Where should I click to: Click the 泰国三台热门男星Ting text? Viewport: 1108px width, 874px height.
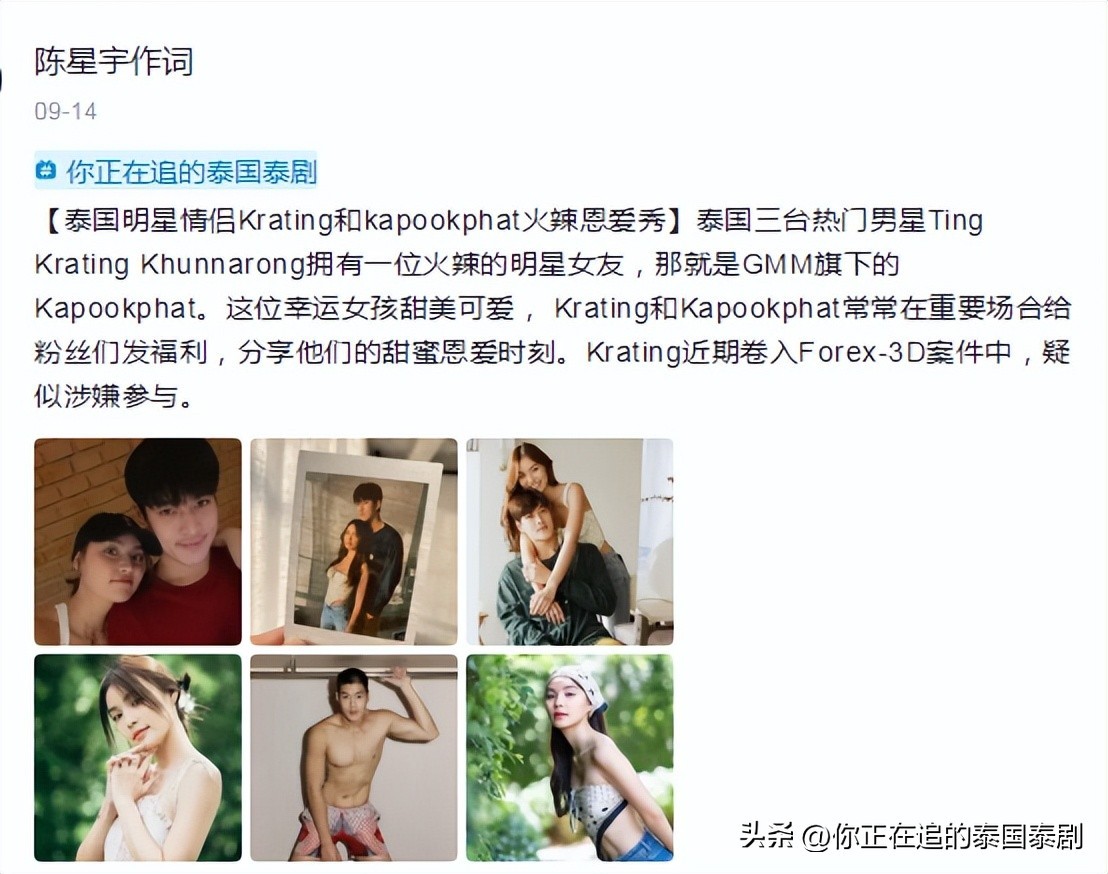tap(839, 220)
